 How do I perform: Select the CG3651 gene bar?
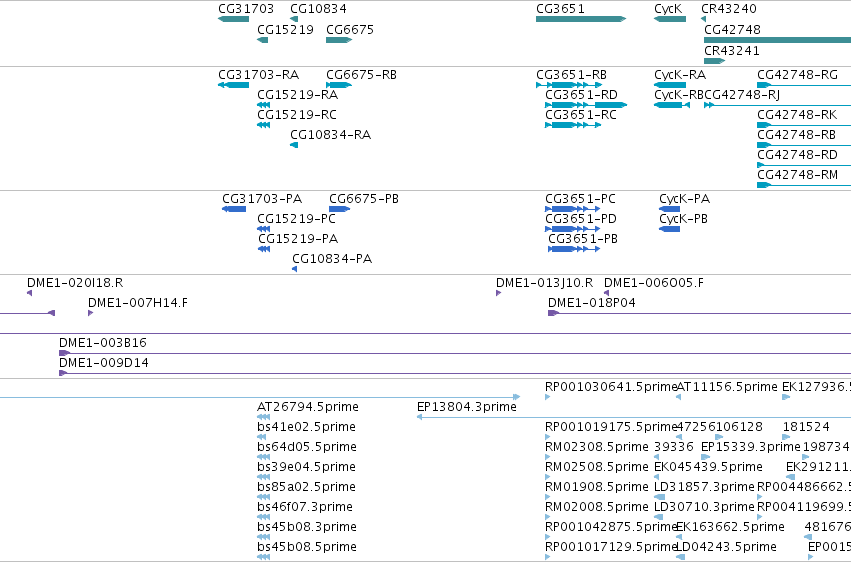581,19
